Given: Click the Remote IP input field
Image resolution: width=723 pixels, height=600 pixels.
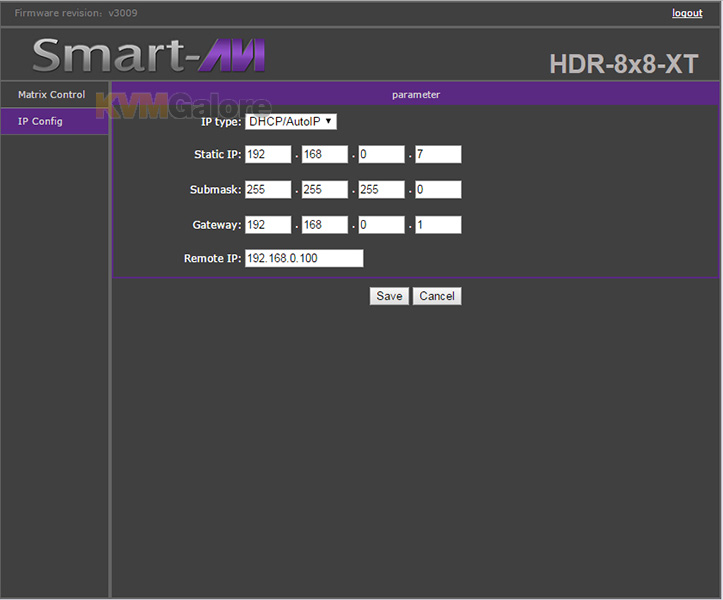Looking at the screenshot, I should (304, 258).
